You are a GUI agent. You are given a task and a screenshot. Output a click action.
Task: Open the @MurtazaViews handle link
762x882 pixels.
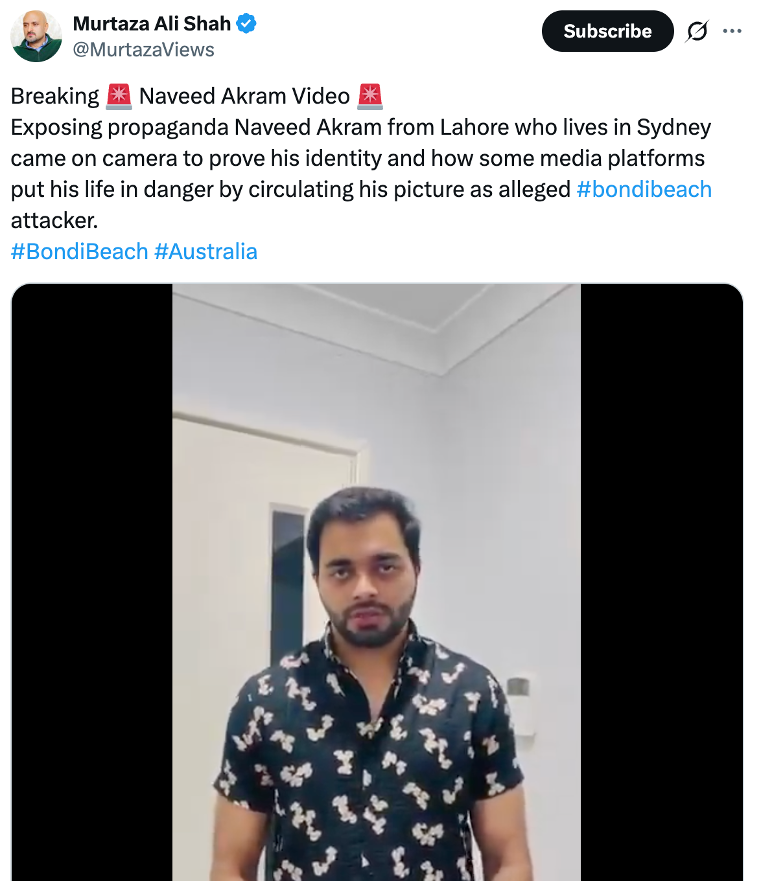point(143,49)
